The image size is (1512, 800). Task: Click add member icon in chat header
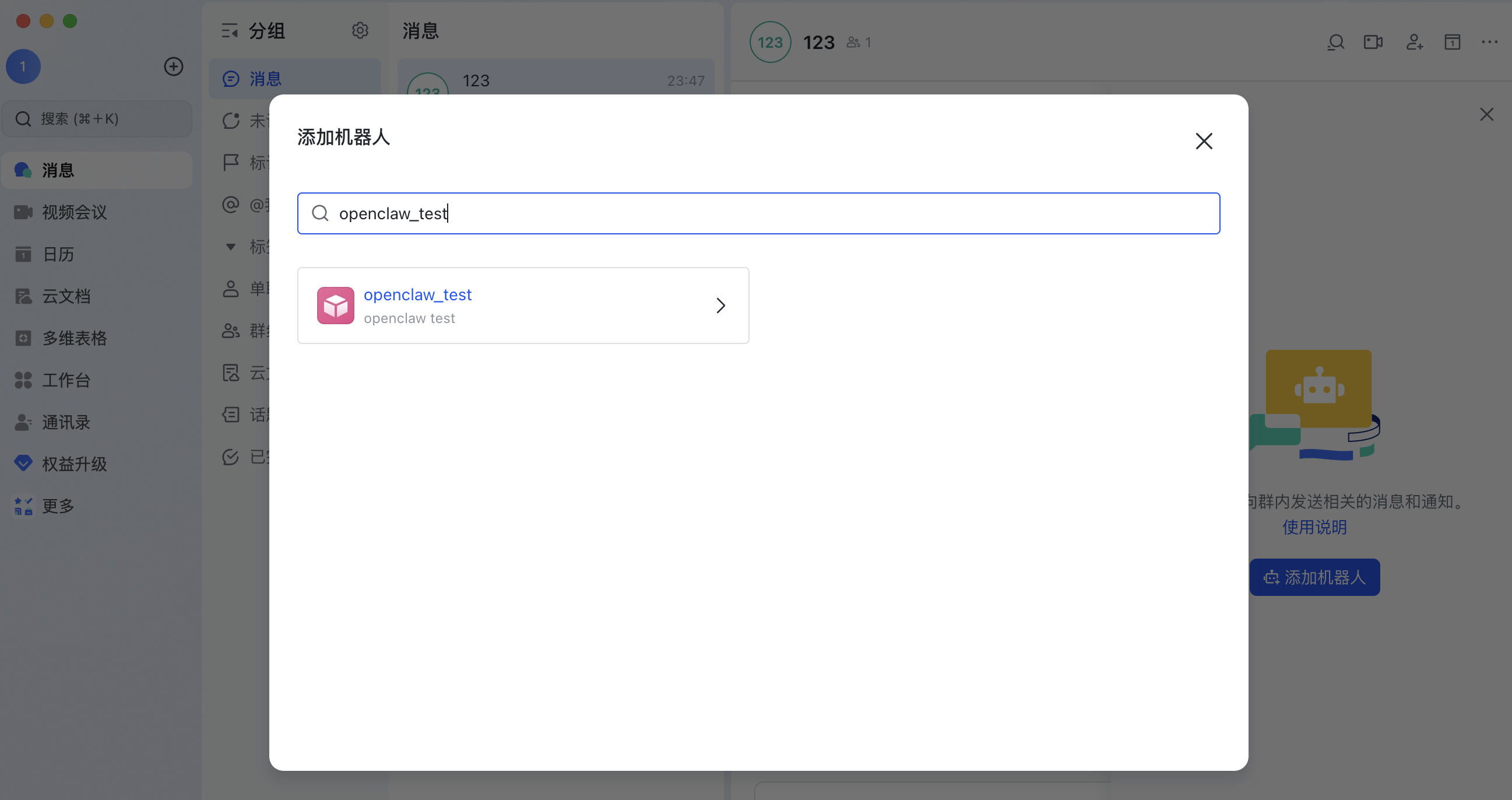point(1414,43)
